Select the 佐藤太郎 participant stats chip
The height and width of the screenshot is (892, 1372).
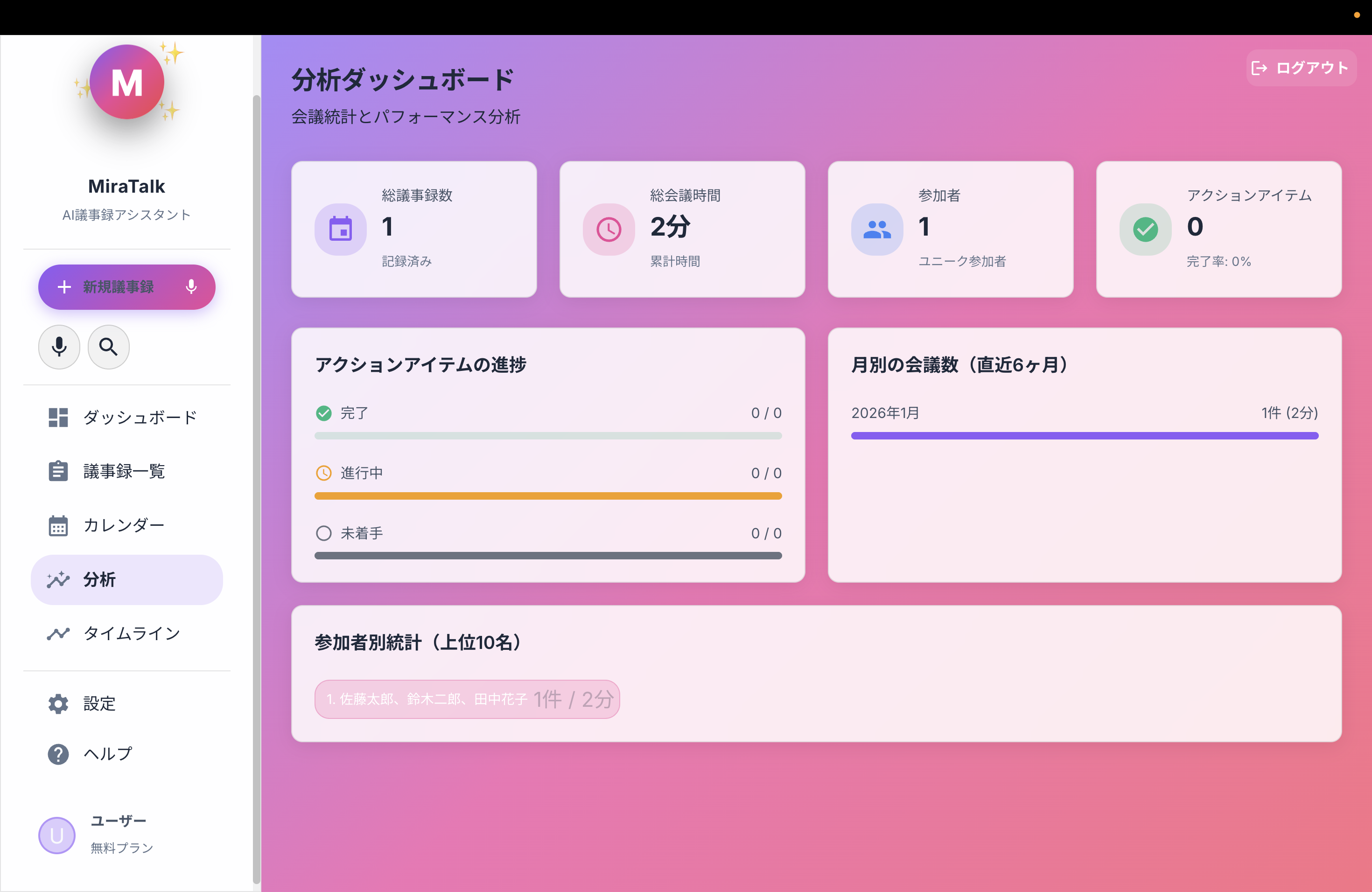tap(467, 699)
